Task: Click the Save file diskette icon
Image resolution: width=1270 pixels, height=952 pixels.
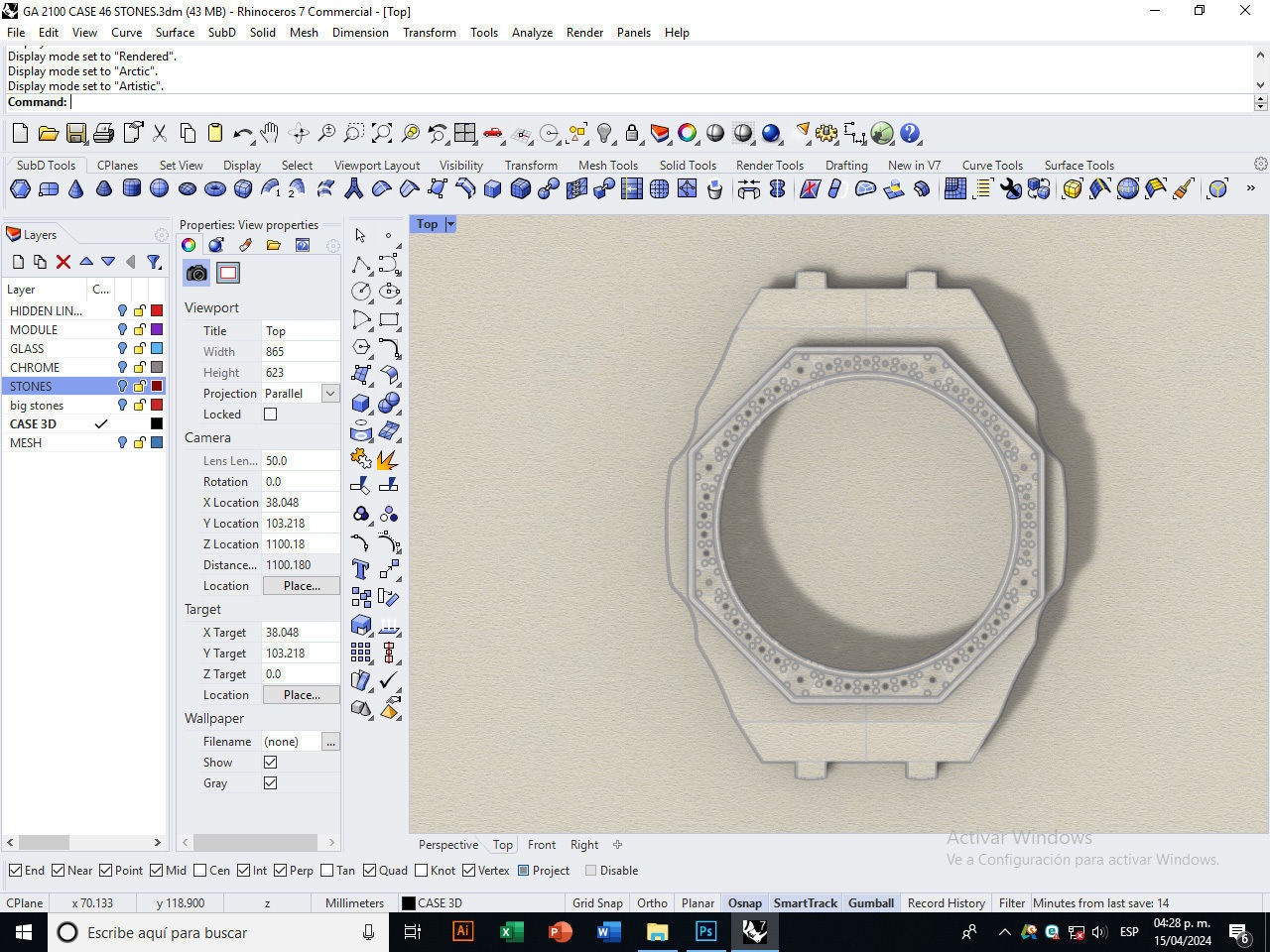Action: [x=75, y=133]
